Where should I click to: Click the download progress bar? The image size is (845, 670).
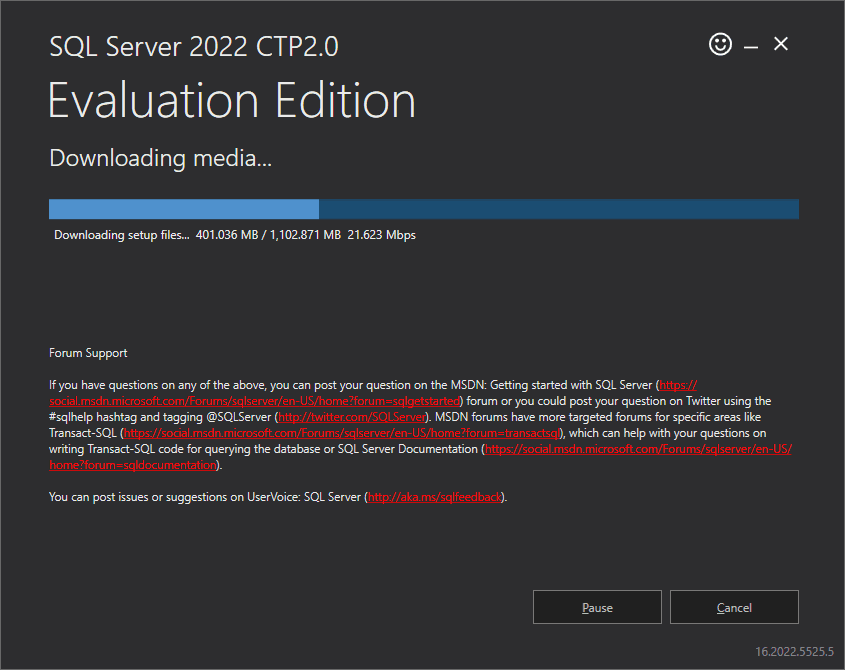pyautogui.click(x=424, y=209)
